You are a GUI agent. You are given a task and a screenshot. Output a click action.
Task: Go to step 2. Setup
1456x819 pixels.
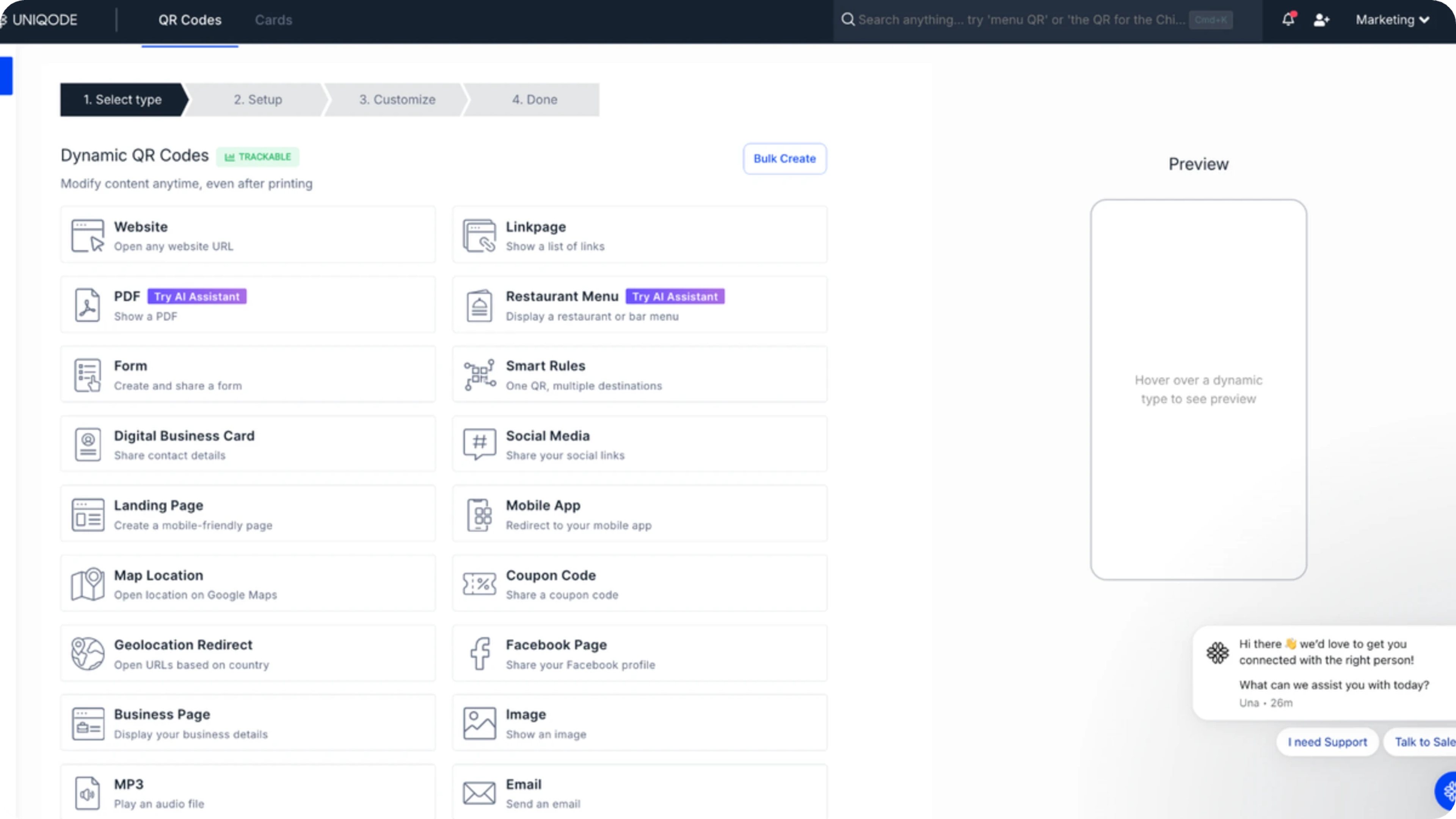click(258, 99)
